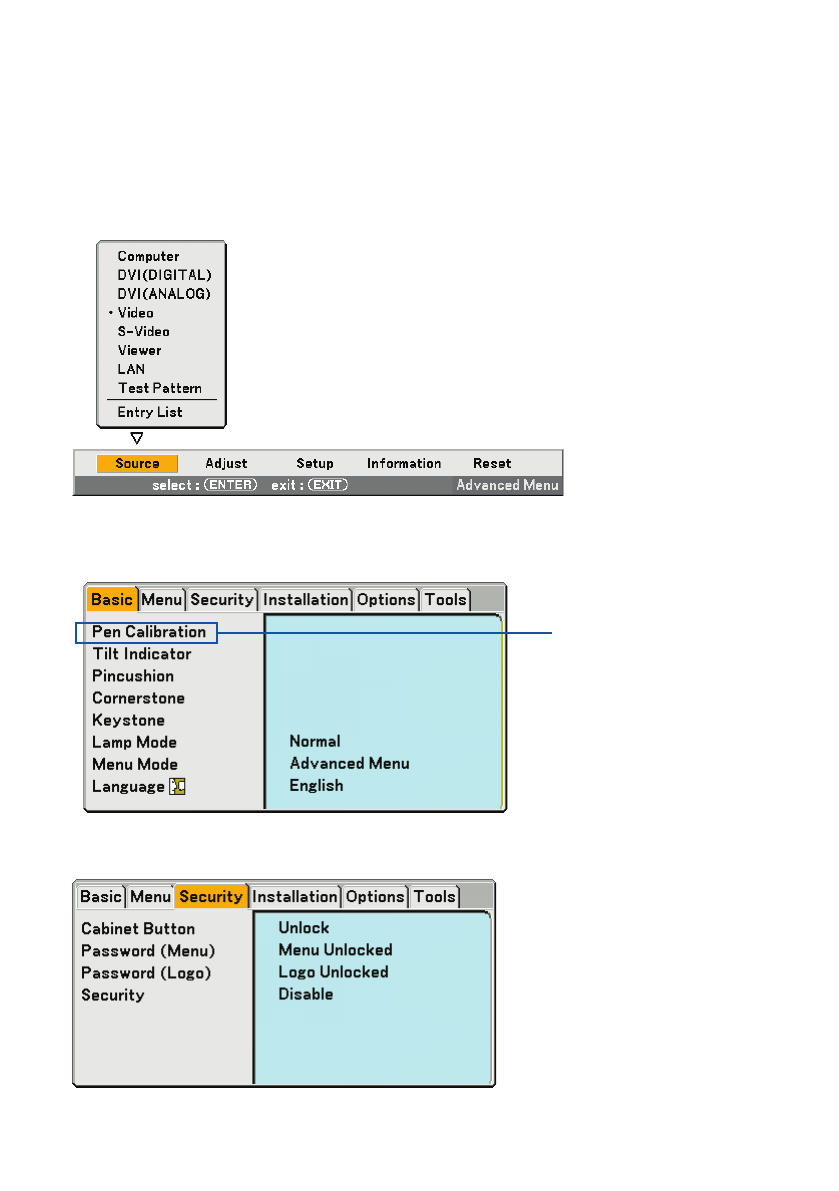Click Reset in the menu bar
839x1191 pixels.
(x=492, y=464)
